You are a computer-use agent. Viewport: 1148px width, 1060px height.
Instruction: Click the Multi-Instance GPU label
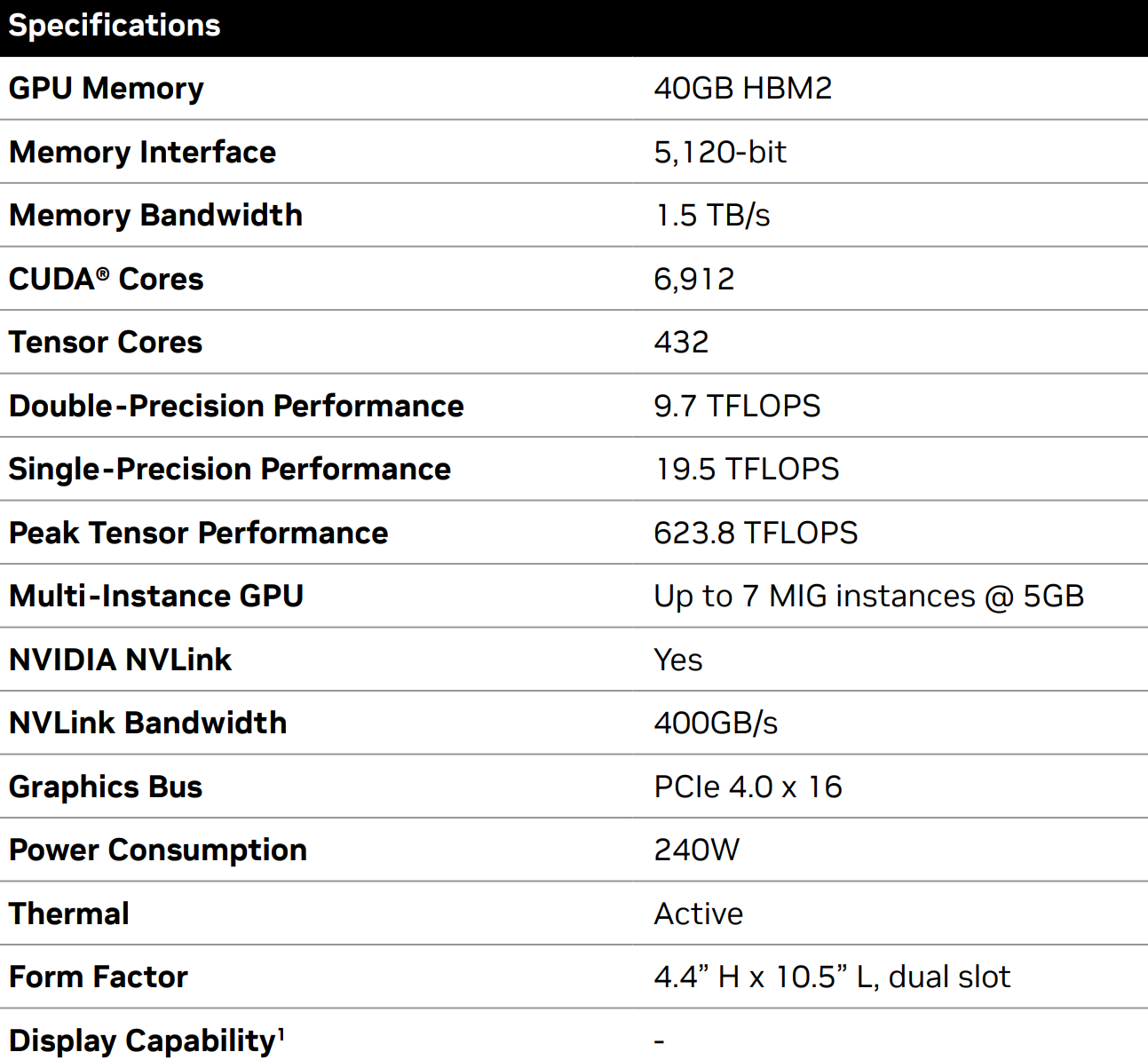pyautogui.click(x=156, y=596)
